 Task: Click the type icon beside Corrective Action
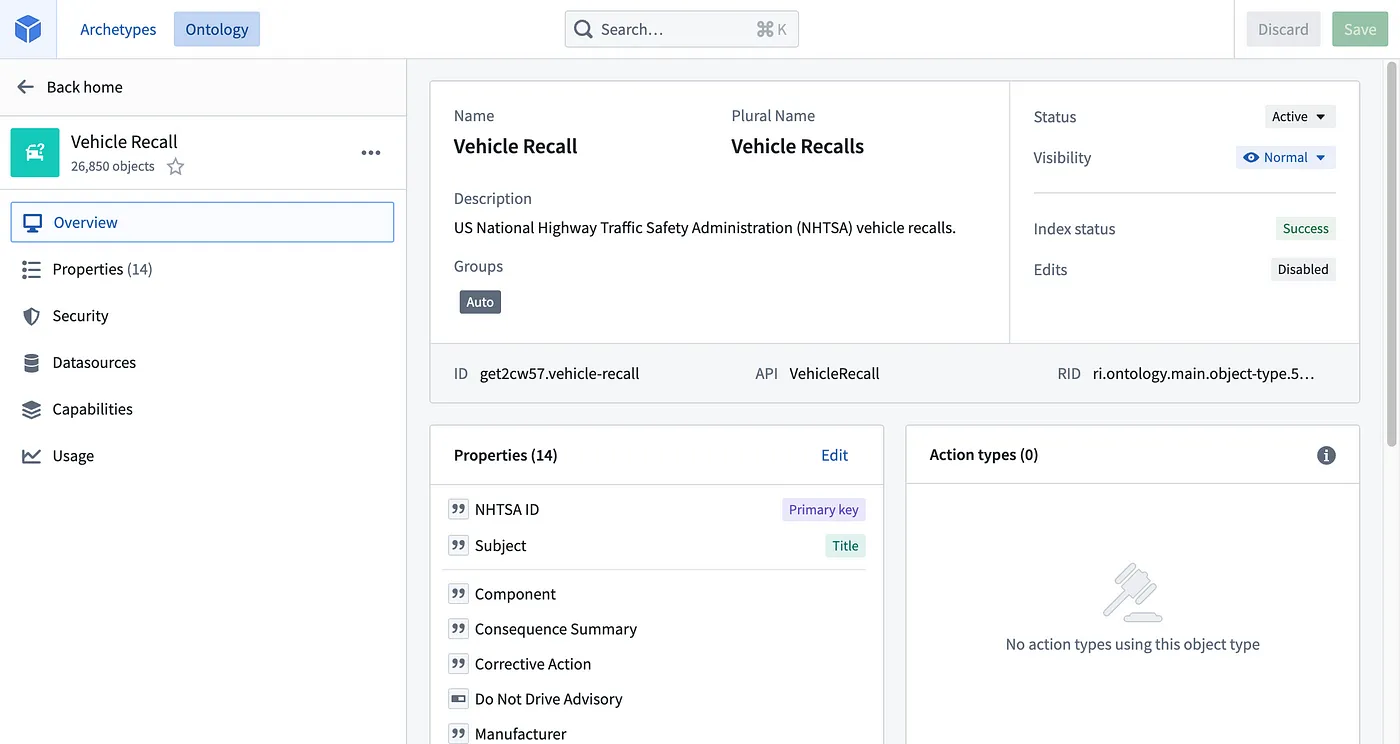(x=458, y=664)
